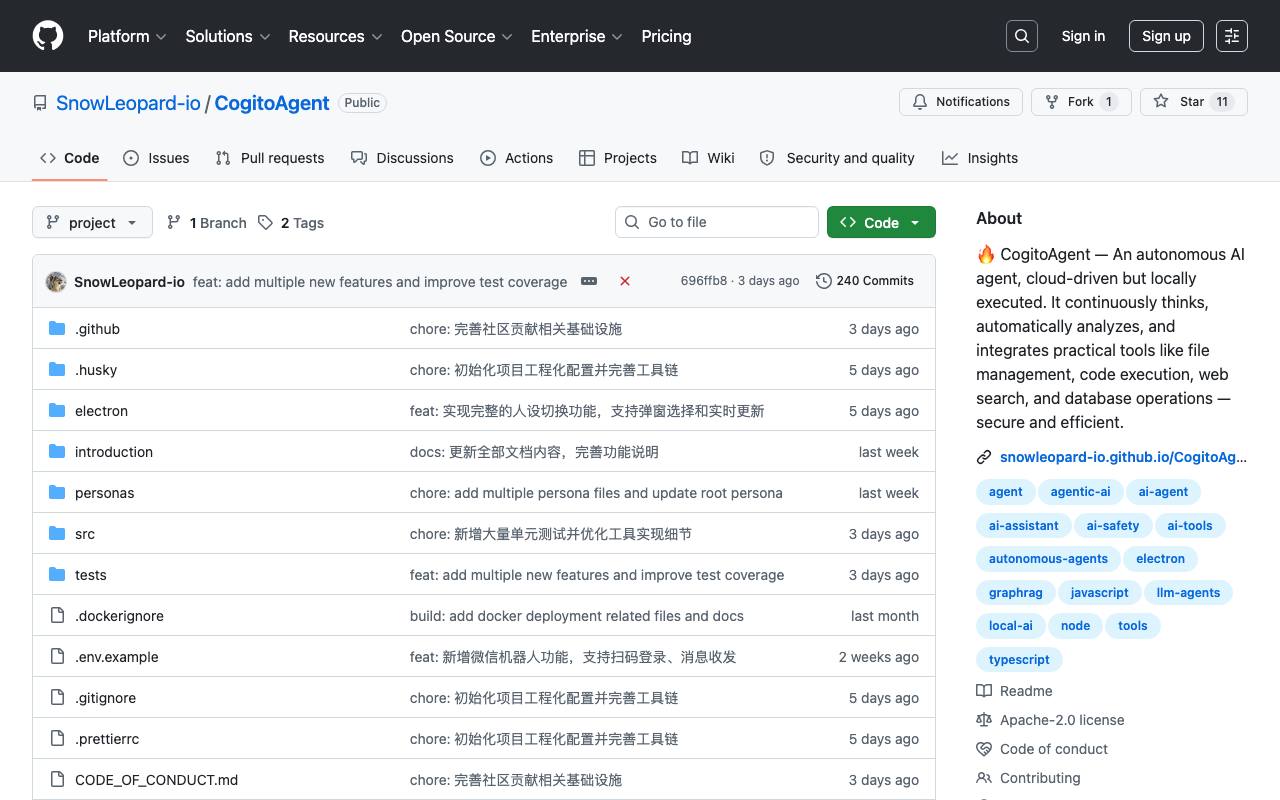This screenshot has height=800, width=1280.
Task: View the 2 Tags link
Action: click(x=291, y=223)
